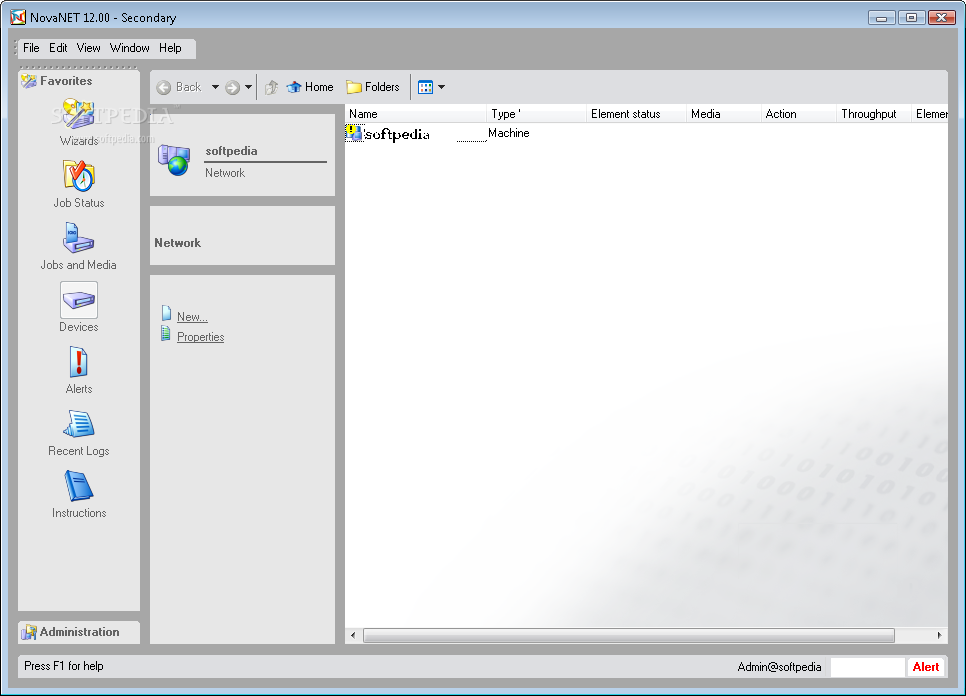This screenshot has width=966, height=696.
Task: Click the Views grid icon
Action: [425, 87]
